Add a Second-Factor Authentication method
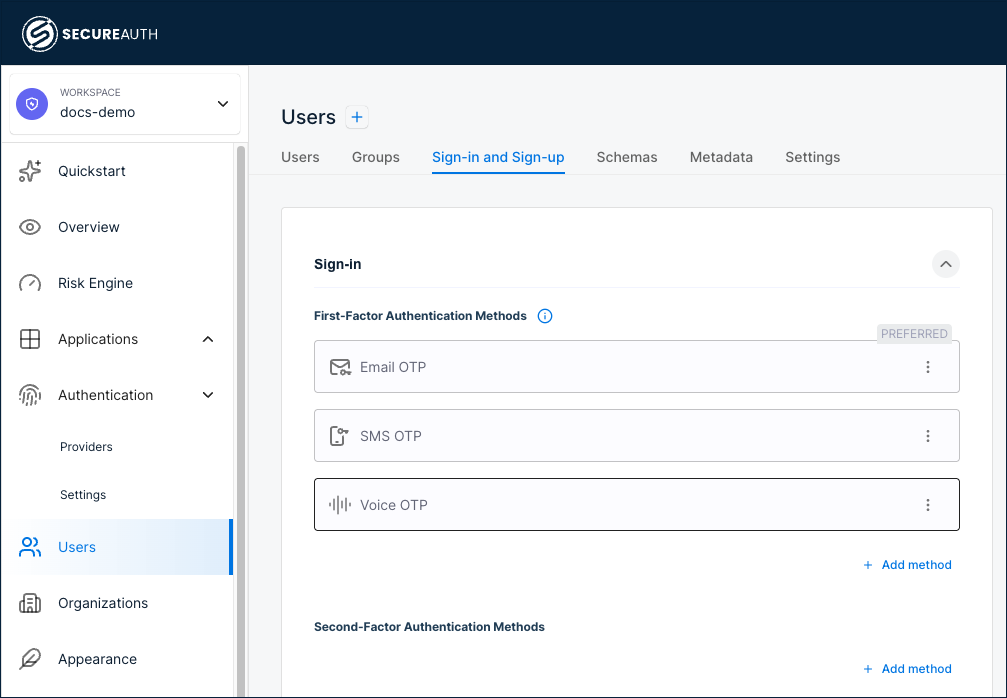 click(907, 668)
